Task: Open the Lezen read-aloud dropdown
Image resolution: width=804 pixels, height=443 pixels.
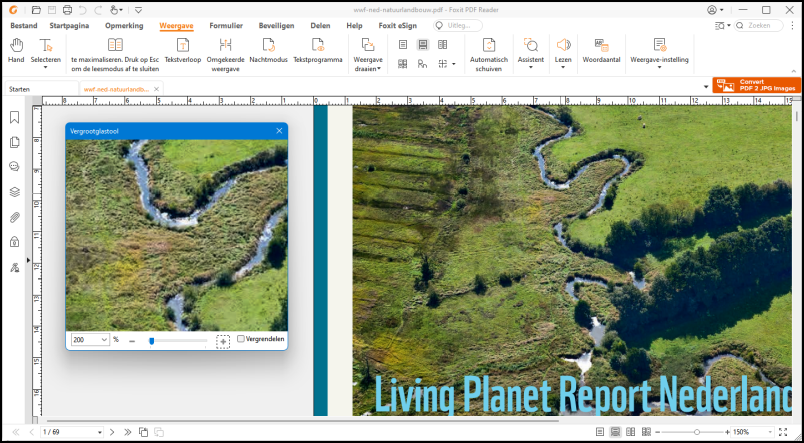Action: [x=563, y=67]
